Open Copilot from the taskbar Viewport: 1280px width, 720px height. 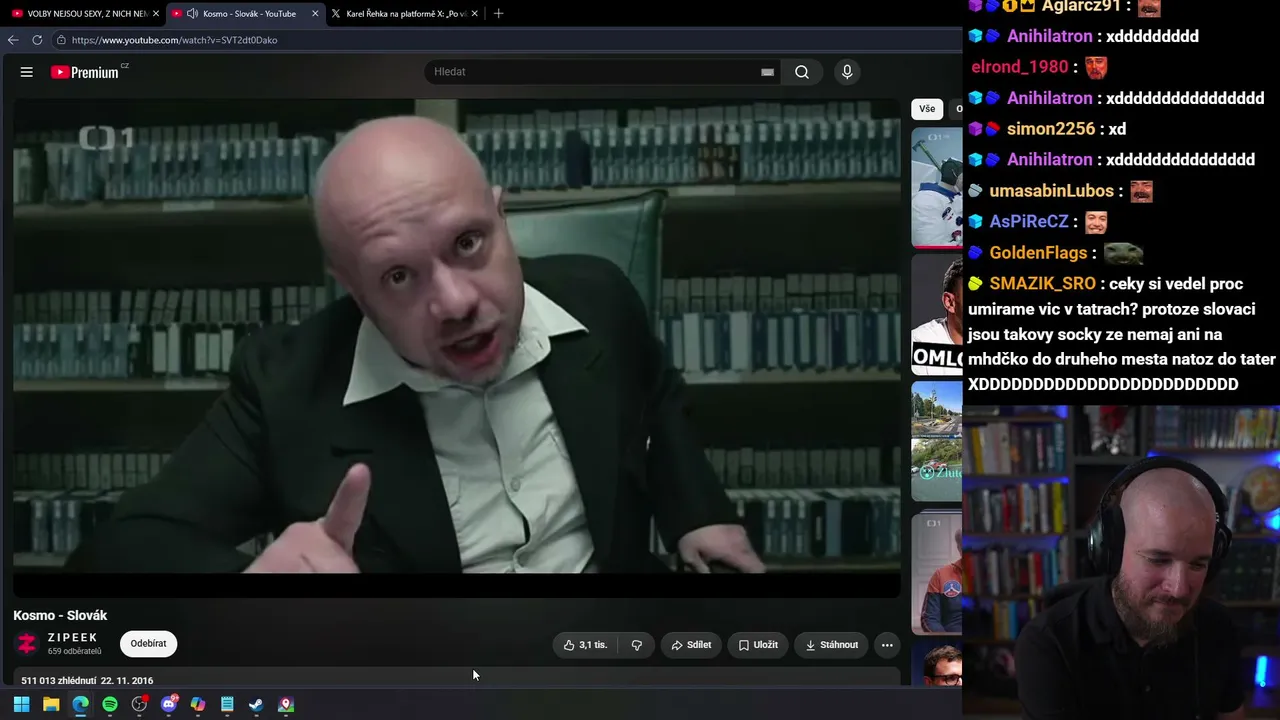coord(198,704)
